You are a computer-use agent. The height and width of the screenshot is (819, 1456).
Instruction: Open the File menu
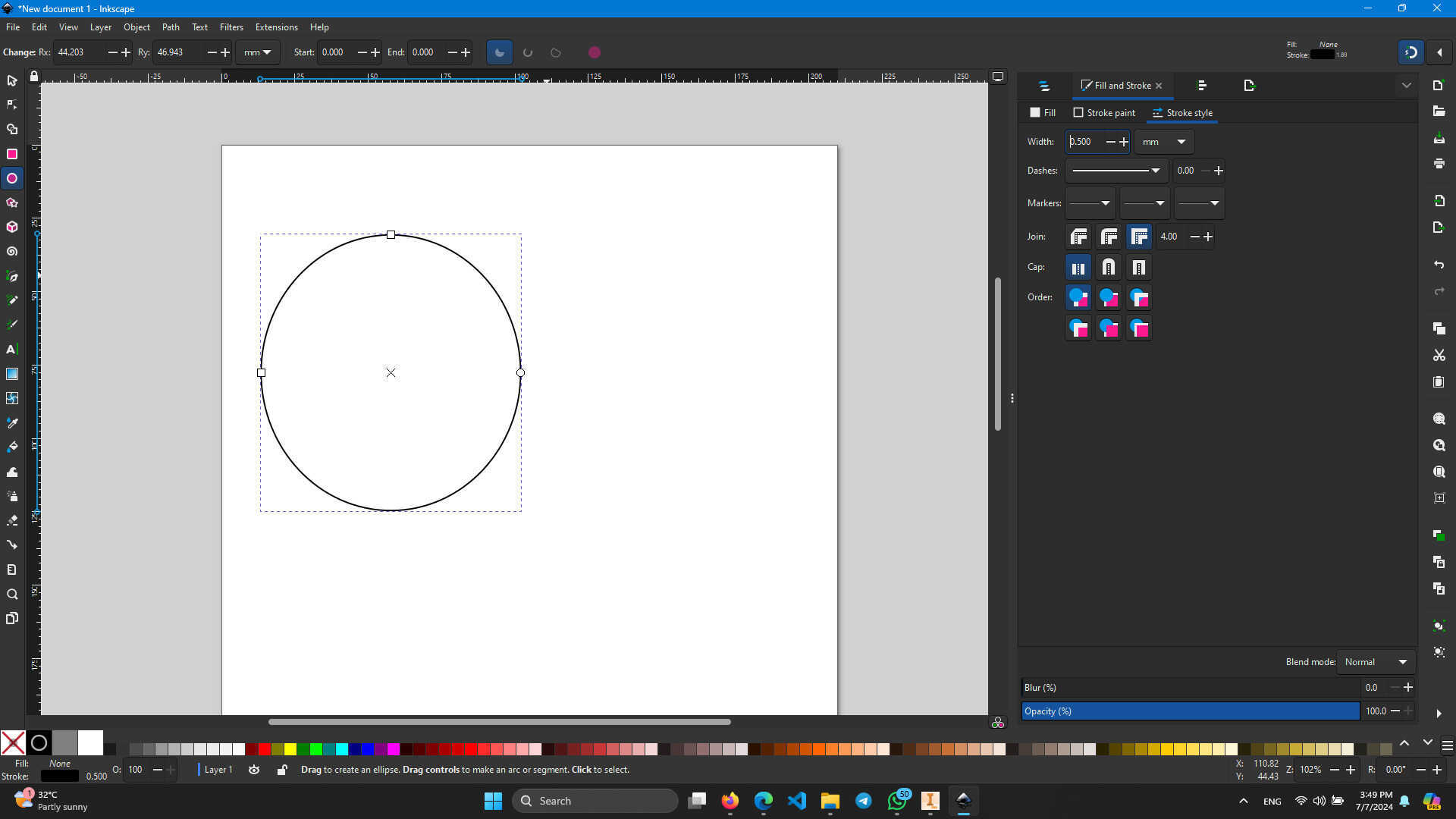[x=13, y=27]
